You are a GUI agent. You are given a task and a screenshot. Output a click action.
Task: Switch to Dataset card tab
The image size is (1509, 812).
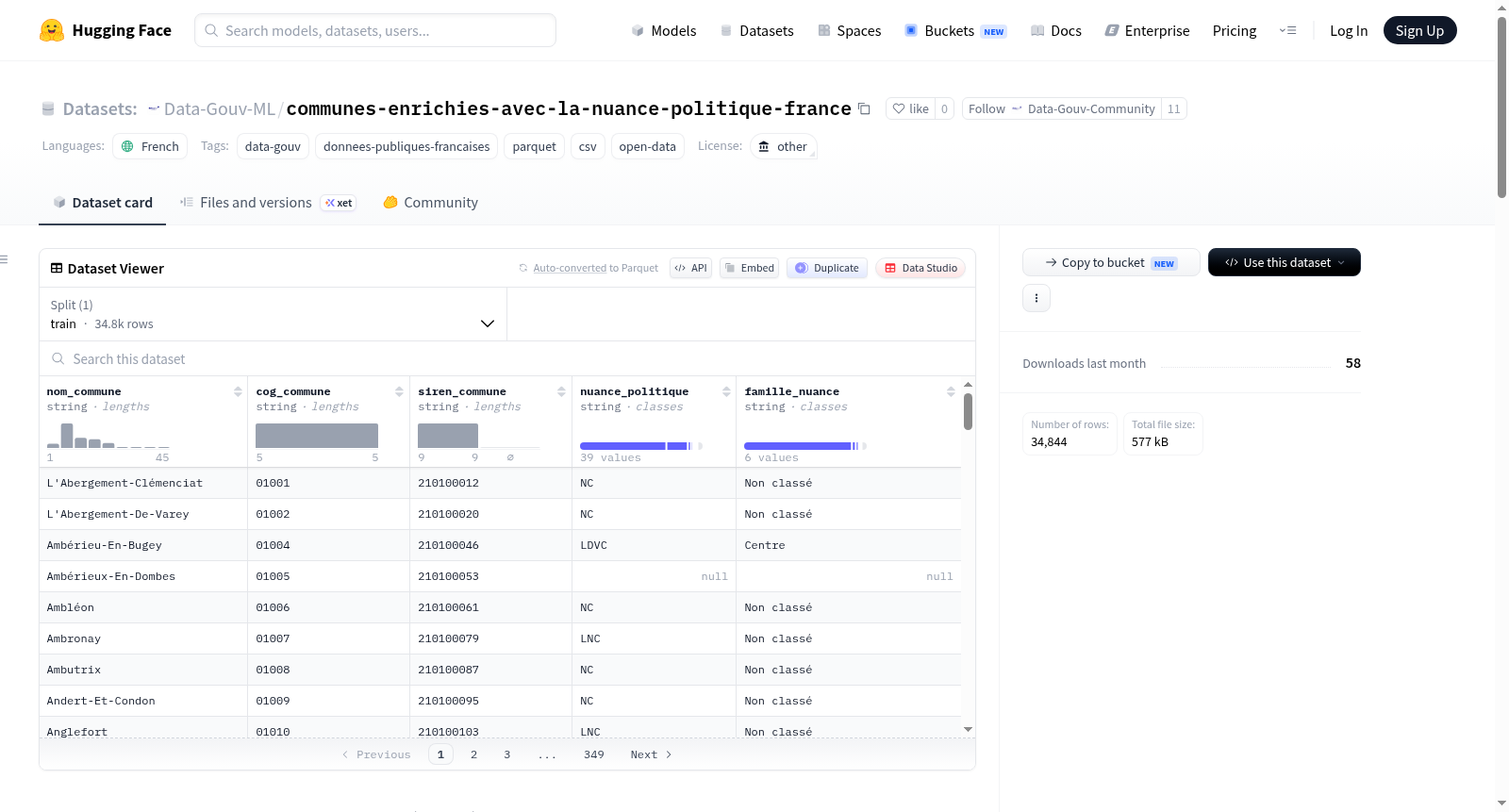pyautogui.click(x=102, y=203)
